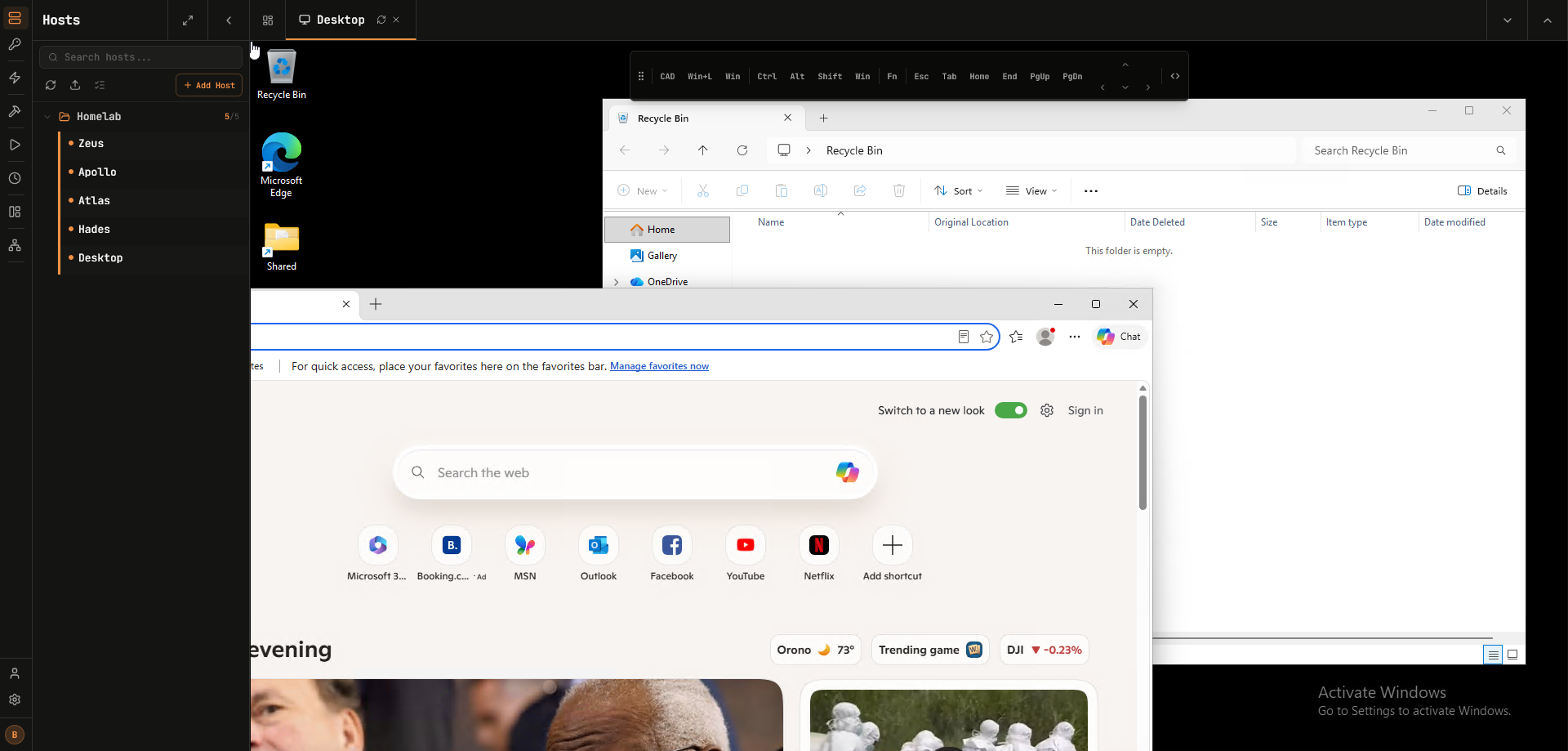The image size is (1568, 751).
Task: Toggle the Shift modifier key
Action: 830,76
